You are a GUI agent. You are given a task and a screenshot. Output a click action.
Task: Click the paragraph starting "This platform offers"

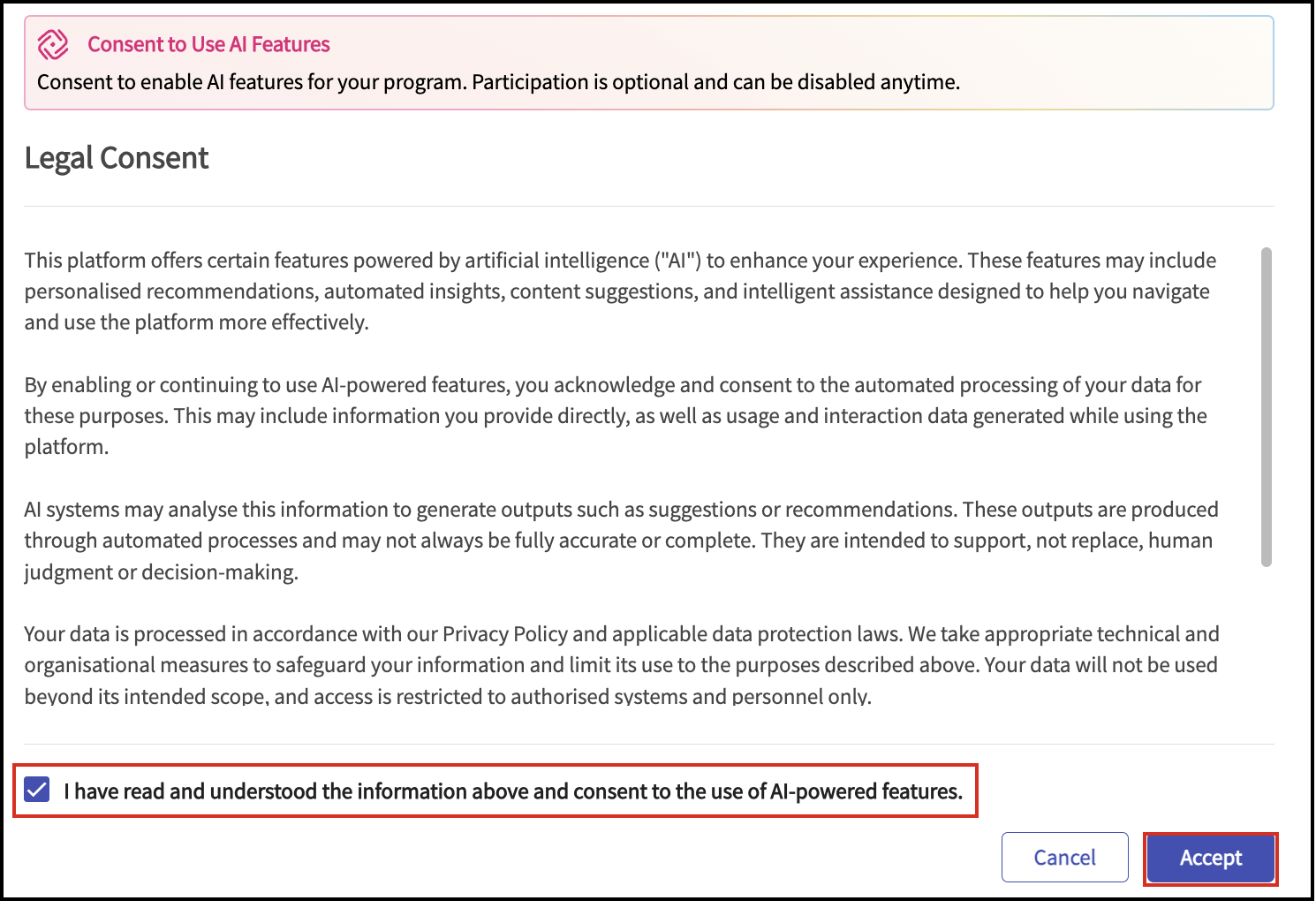point(618,291)
